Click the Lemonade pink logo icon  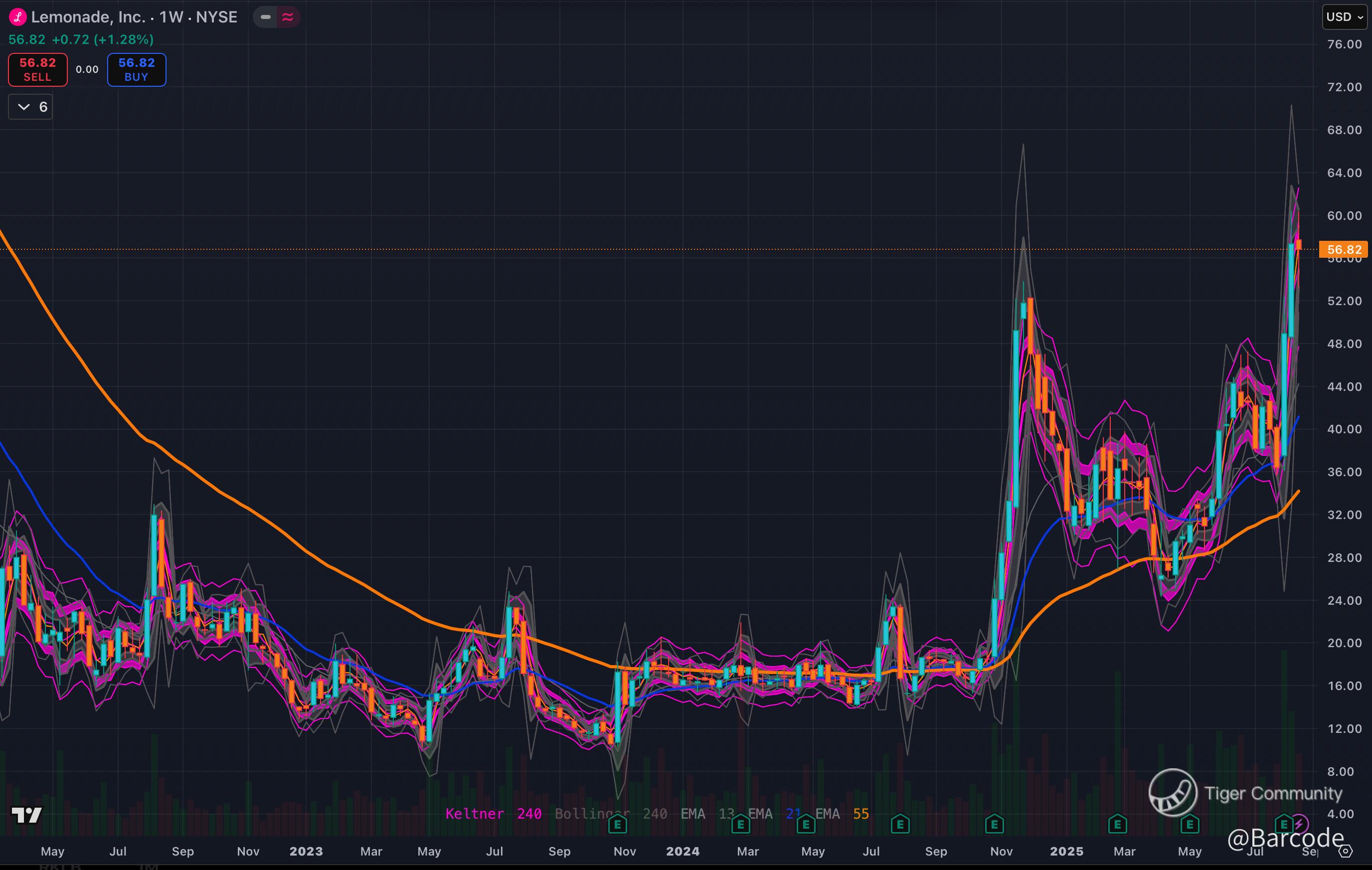pyautogui.click(x=17, y=17)
